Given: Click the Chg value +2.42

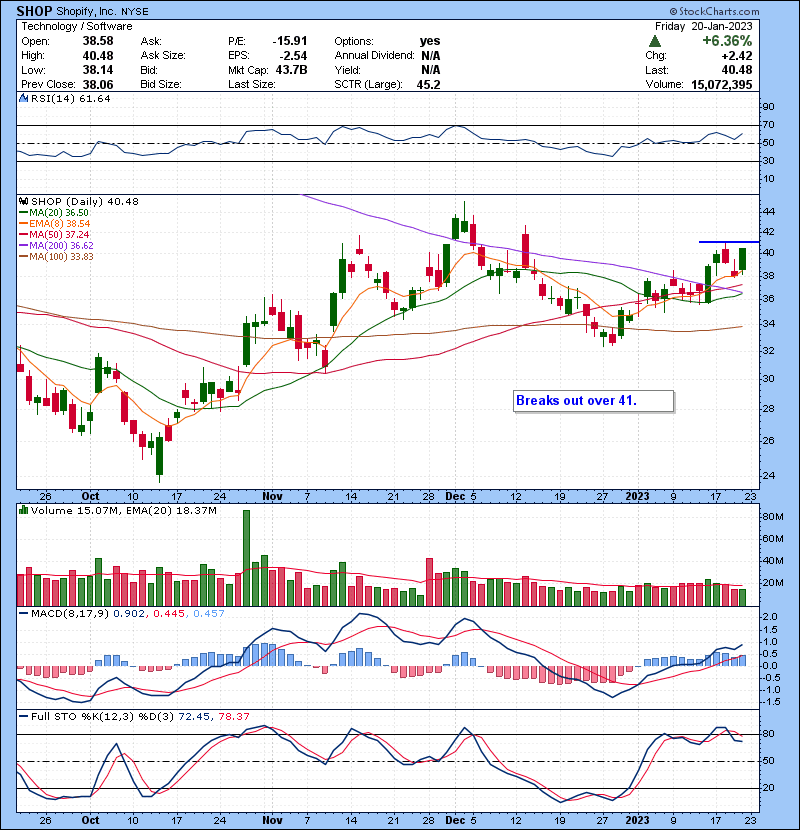Looking at the screenshot, I should tap(736, 56).
